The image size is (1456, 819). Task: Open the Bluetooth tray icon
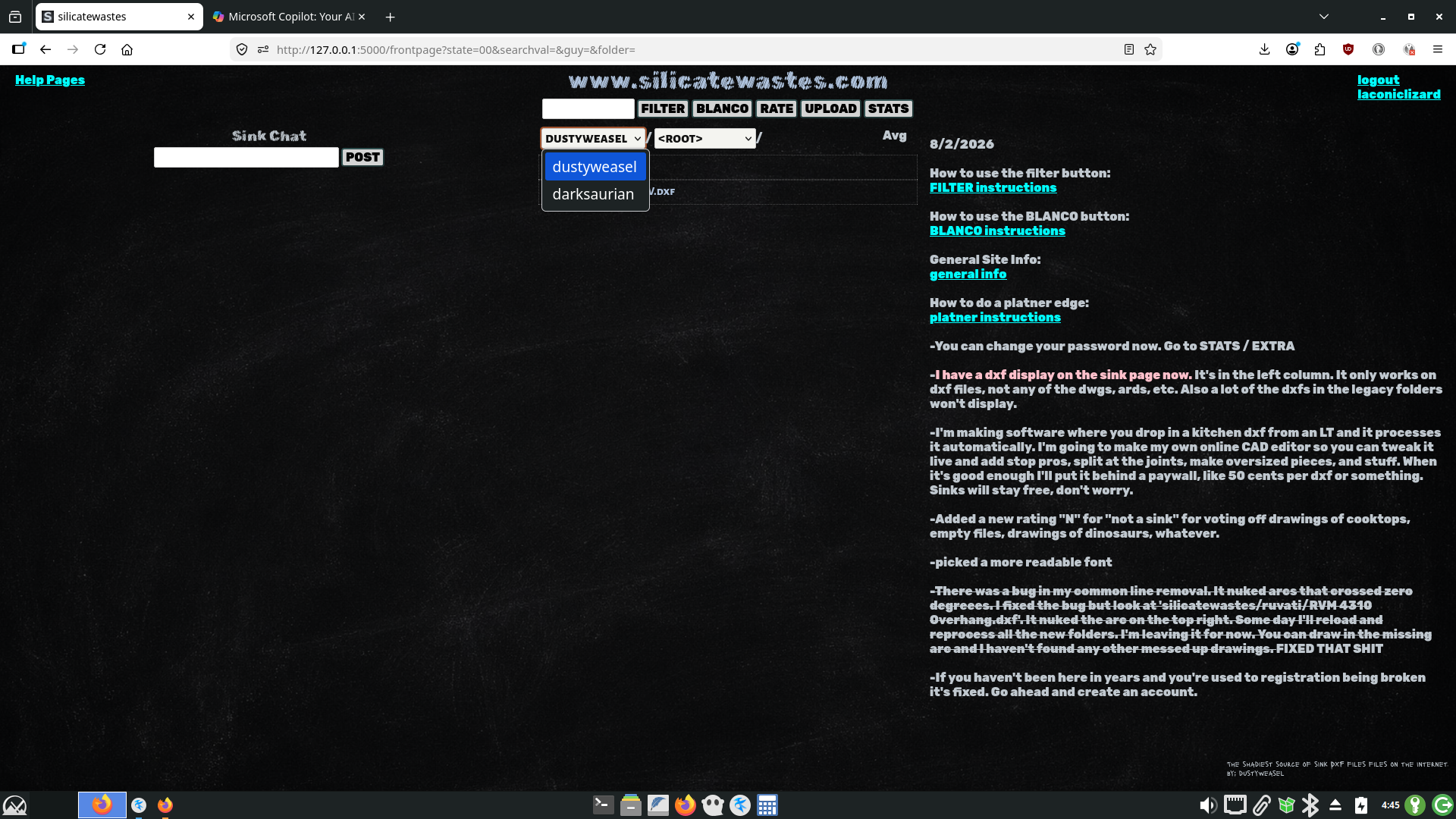pyautogui.click(x=1310, y=805)
